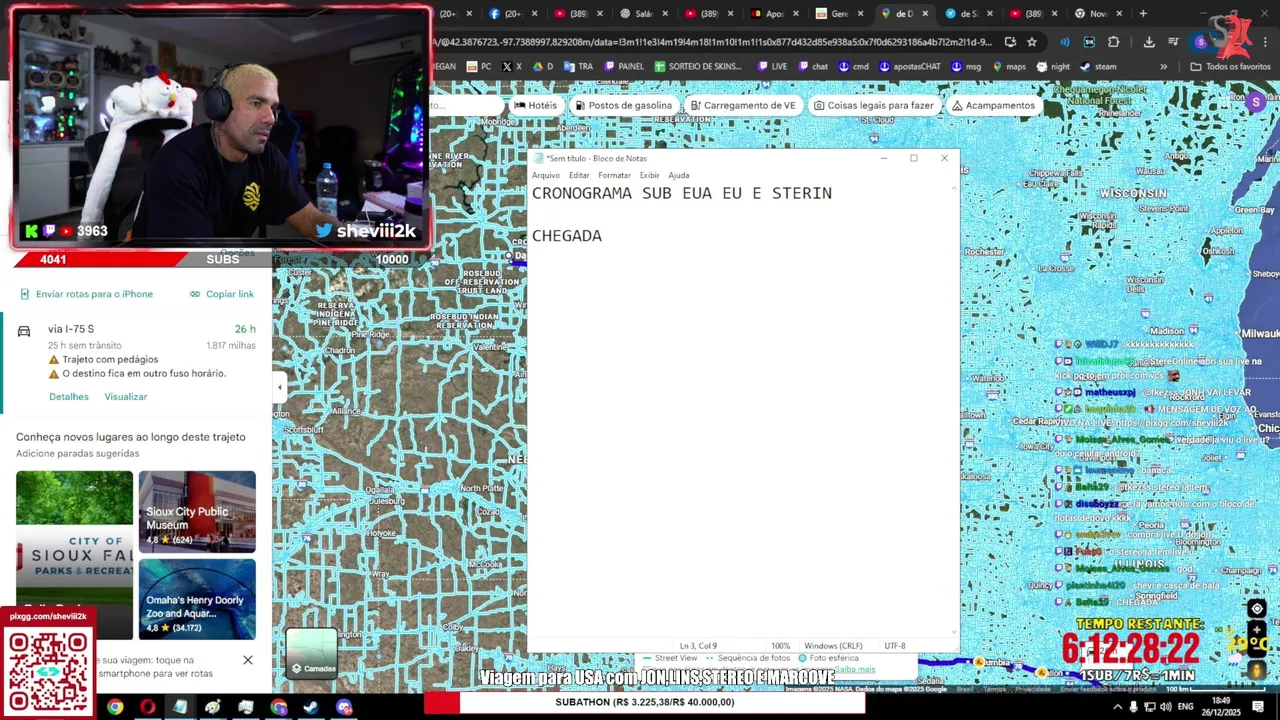
Task: Open the X bookmark
Action: (x=511, y=67)
